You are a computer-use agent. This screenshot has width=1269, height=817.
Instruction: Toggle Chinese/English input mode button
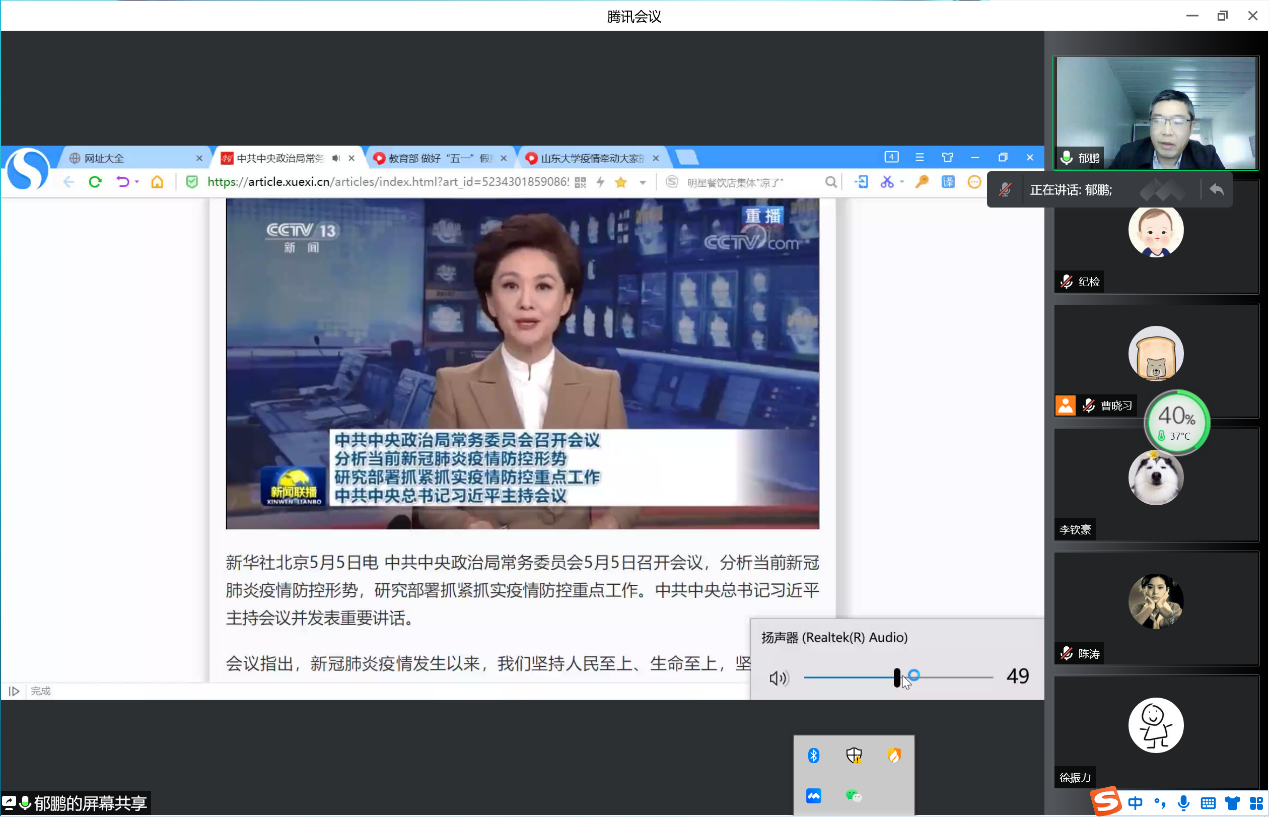pyautogui.click(x=1136, y=802)
